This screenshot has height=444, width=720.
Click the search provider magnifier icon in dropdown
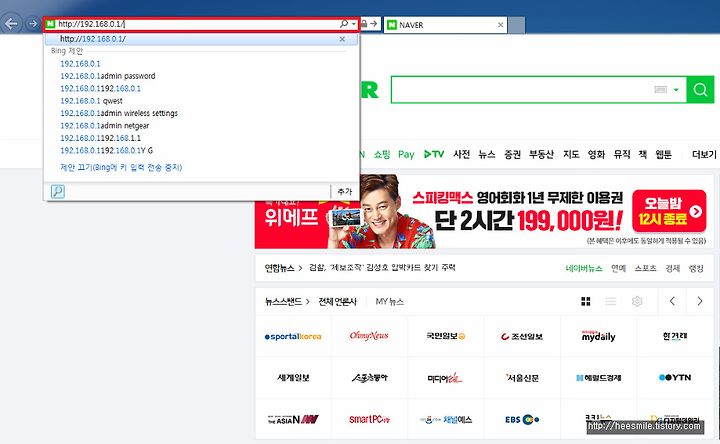click(x=57, y=191)
